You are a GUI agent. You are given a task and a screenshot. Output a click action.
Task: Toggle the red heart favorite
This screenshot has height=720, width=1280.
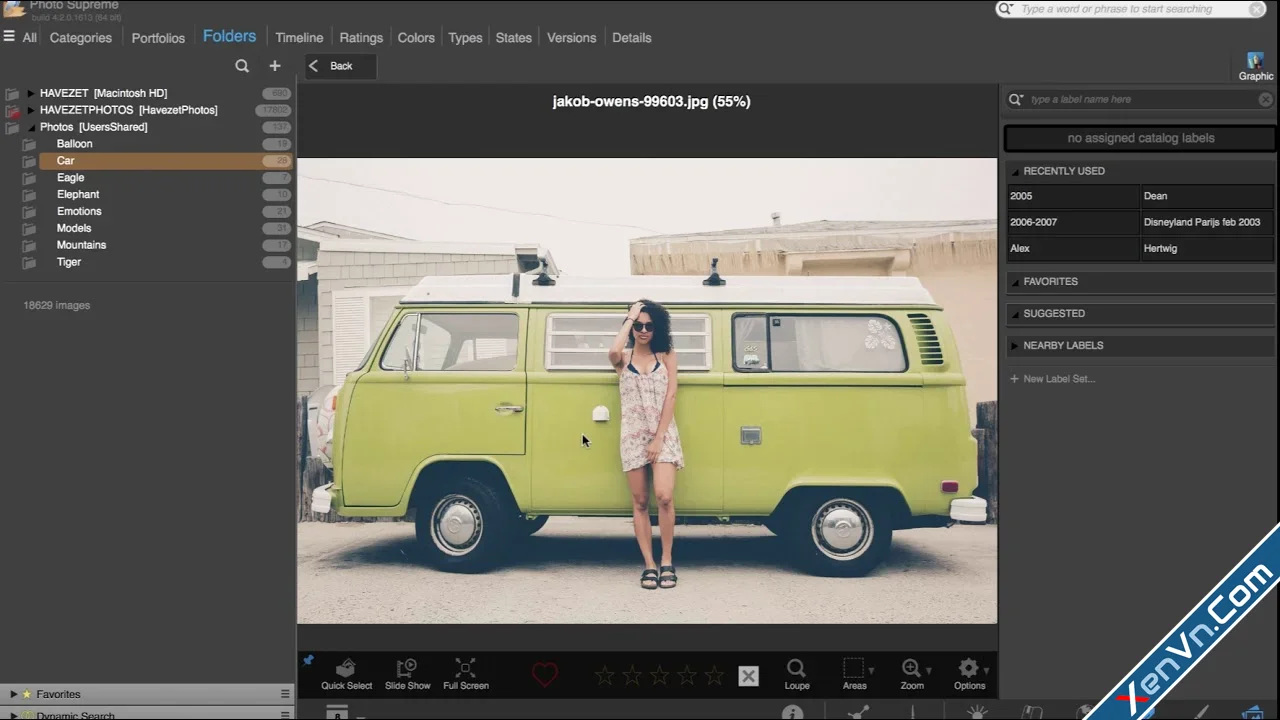pyautogui.click(x=545, y=675)
